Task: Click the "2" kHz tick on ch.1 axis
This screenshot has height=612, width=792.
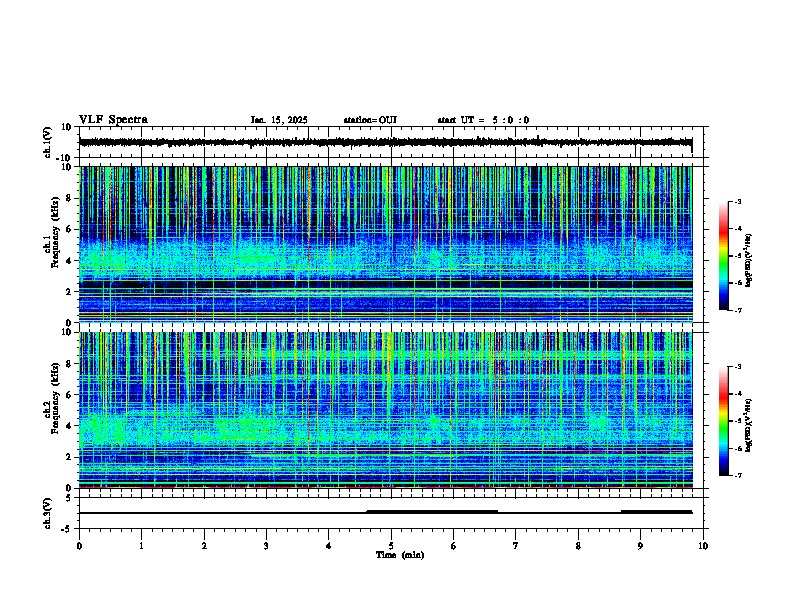Action: click(69, 291)
